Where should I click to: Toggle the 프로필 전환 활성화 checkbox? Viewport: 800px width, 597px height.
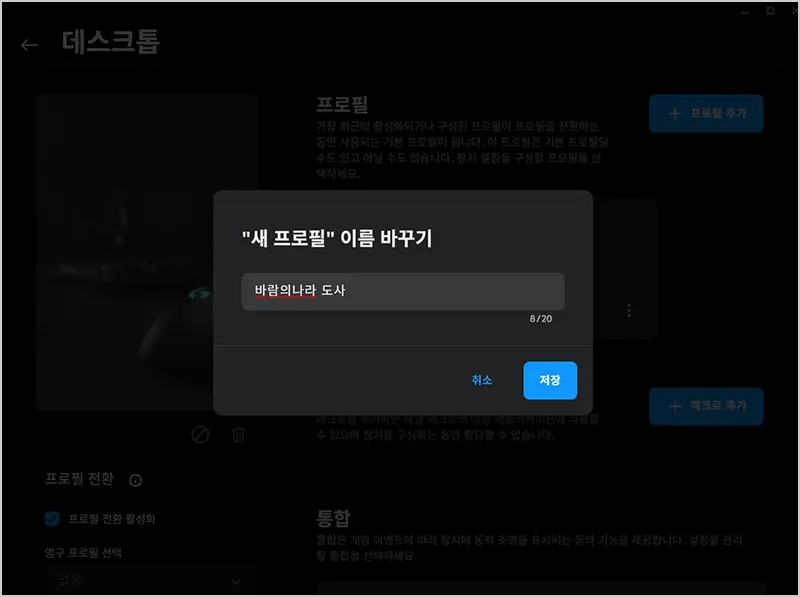tap(53, 519)
